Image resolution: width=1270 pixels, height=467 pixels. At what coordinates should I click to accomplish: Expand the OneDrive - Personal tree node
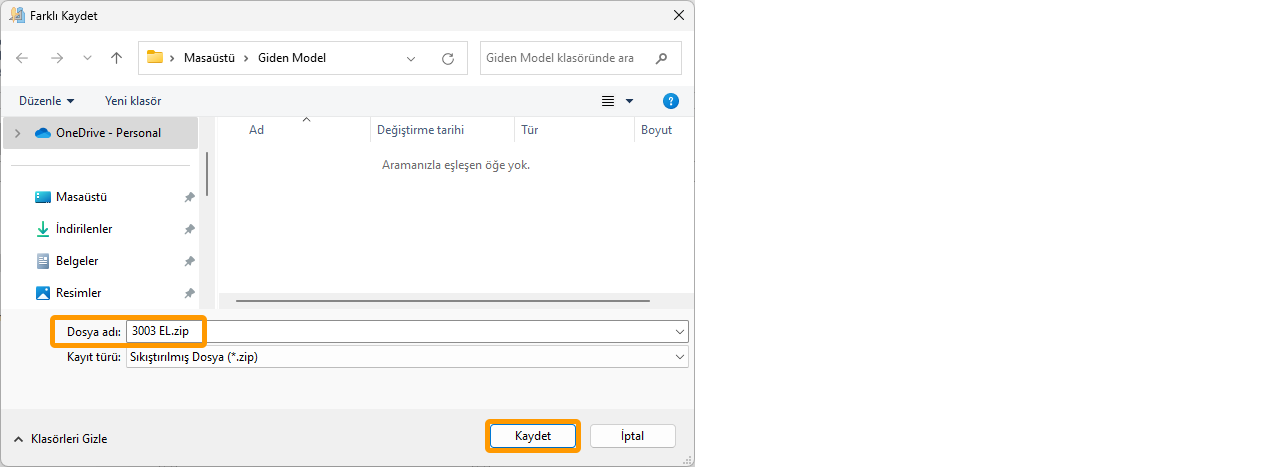click(17, 133)
